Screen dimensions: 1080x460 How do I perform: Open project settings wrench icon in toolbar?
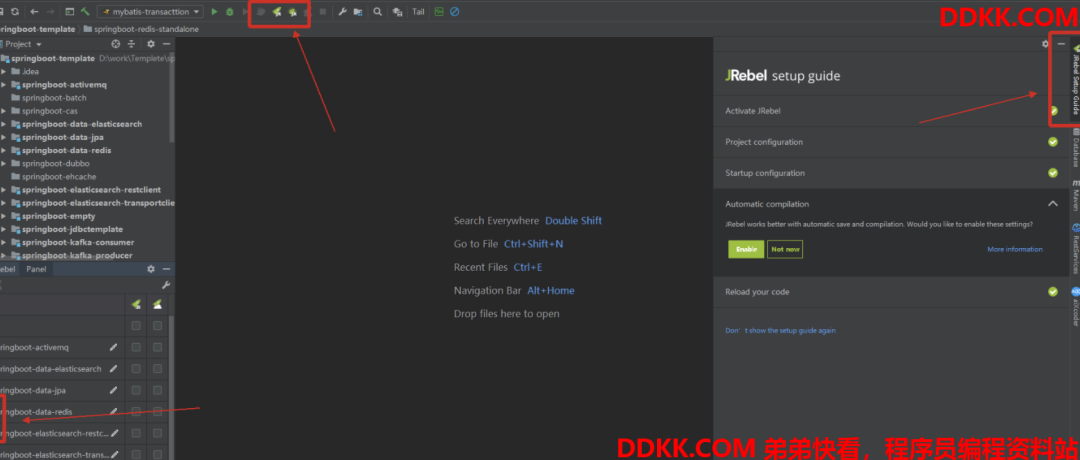342,12
